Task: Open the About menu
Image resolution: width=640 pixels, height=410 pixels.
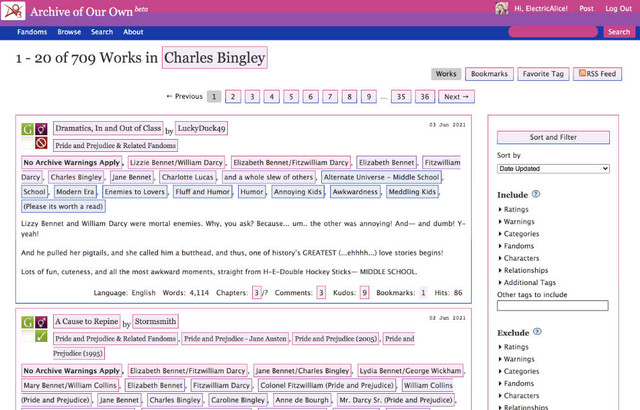Action: tap(133, 32)
